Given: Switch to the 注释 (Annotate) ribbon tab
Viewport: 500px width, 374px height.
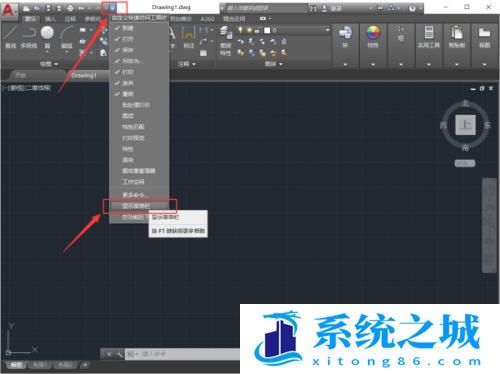Looking at the screenshot, I should click(70, 19).
